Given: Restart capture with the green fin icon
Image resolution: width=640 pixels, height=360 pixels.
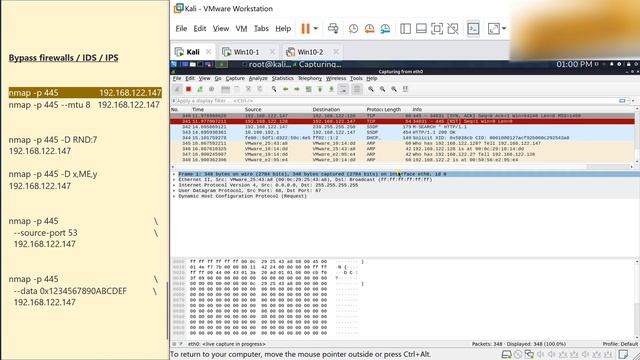Looking at the screenshot, I should (200, 89).
